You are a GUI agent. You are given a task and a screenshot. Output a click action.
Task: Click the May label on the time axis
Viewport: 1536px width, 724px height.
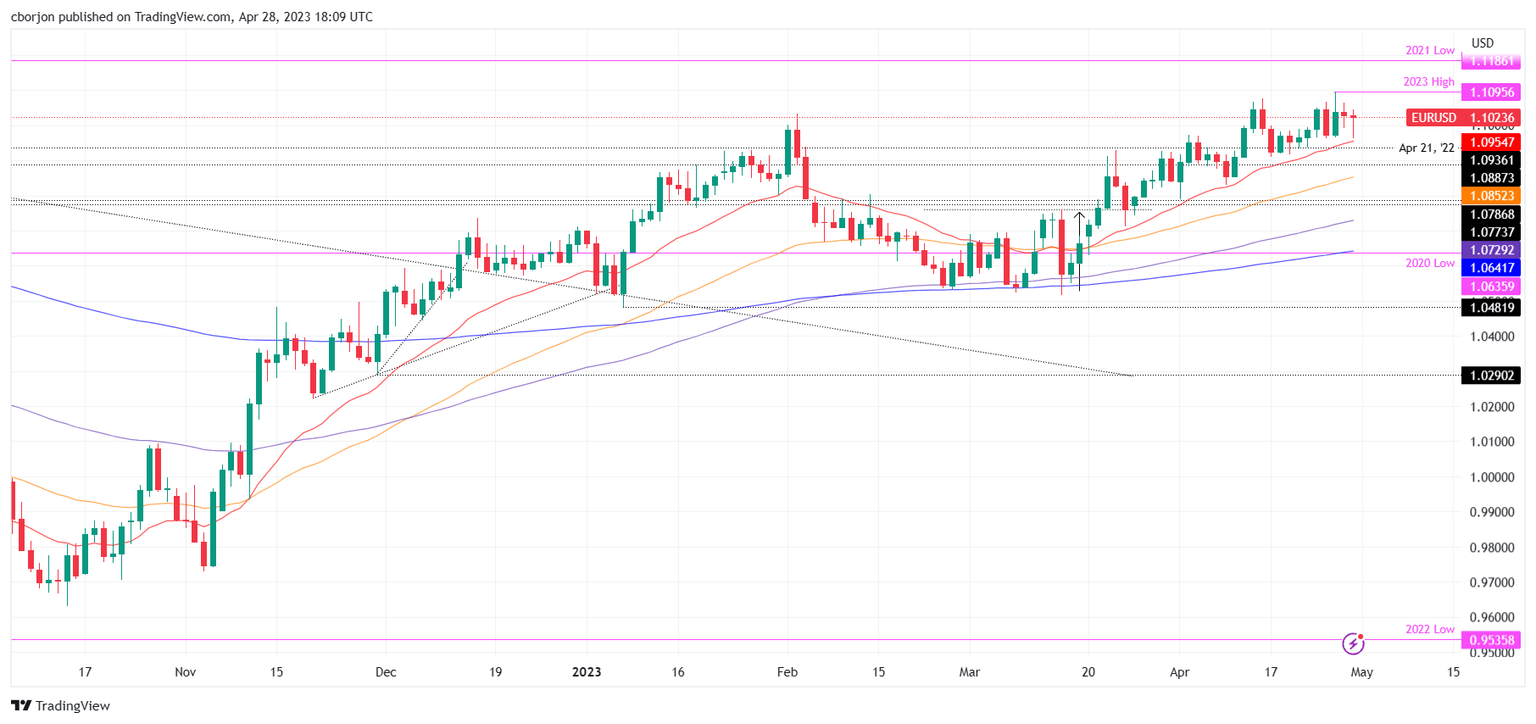coord(1360,672)
